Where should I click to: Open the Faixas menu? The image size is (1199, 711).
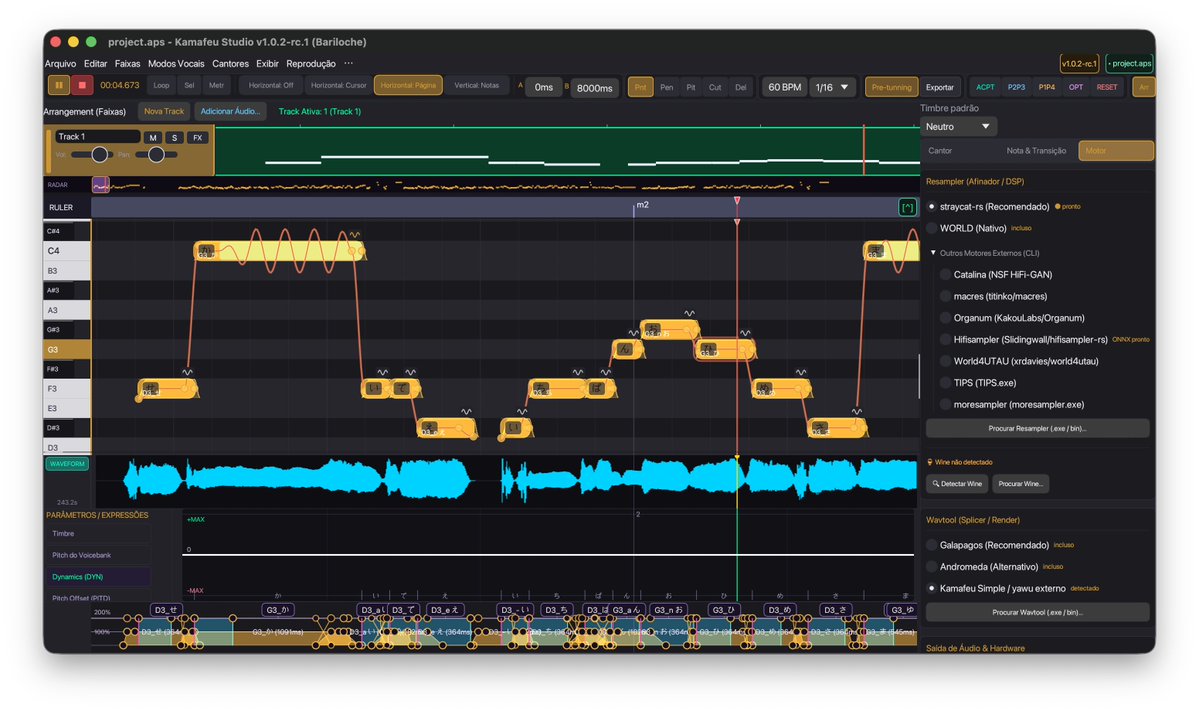coord(128,63)
